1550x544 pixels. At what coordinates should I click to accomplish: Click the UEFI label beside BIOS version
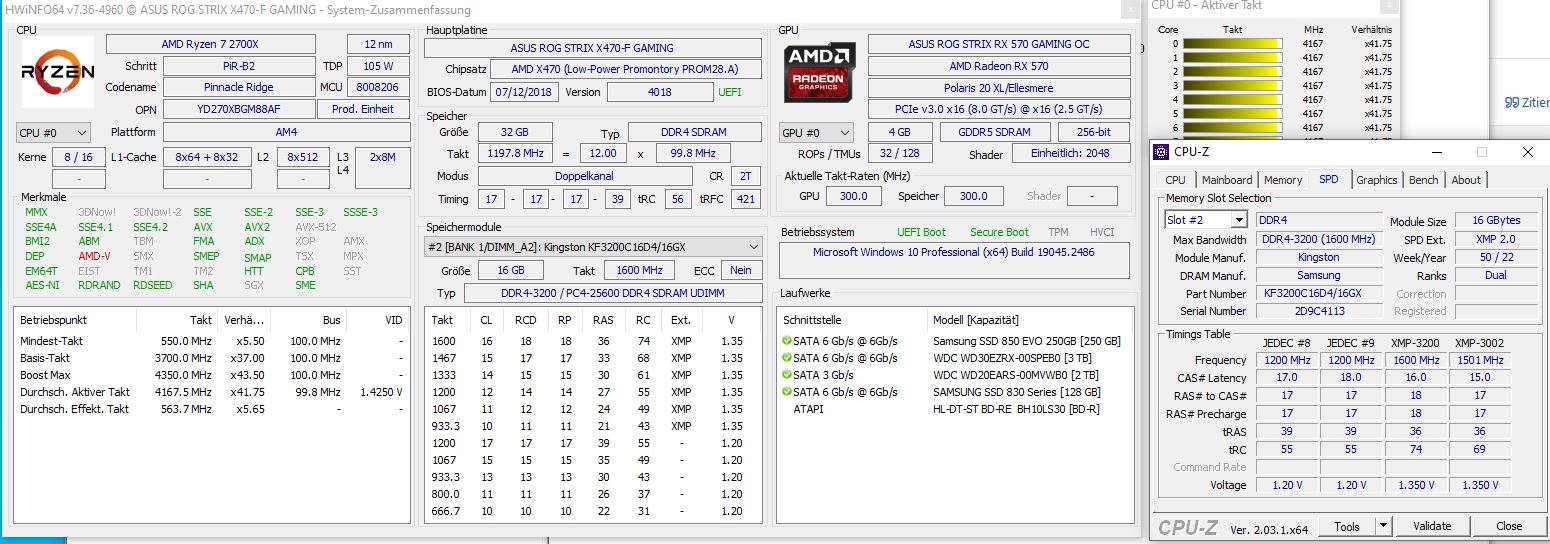[x=730, y=92]
